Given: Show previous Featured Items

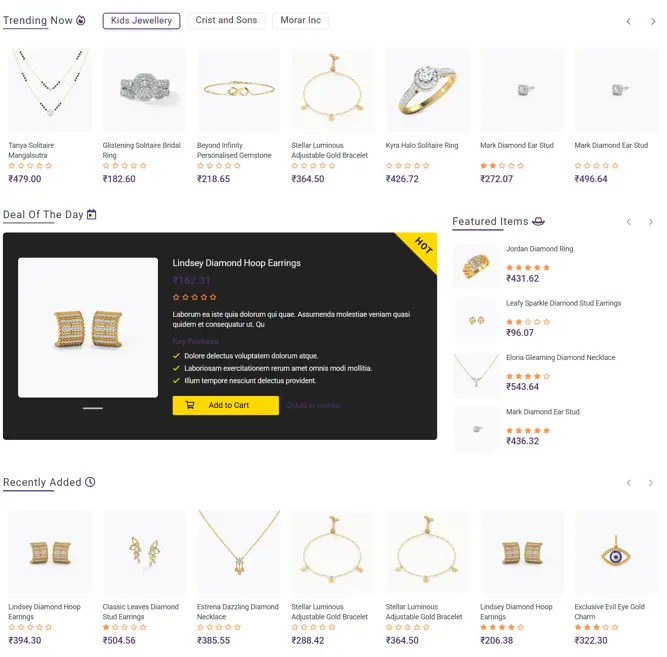Looking at the screenshot, I should tap(628, 222).
